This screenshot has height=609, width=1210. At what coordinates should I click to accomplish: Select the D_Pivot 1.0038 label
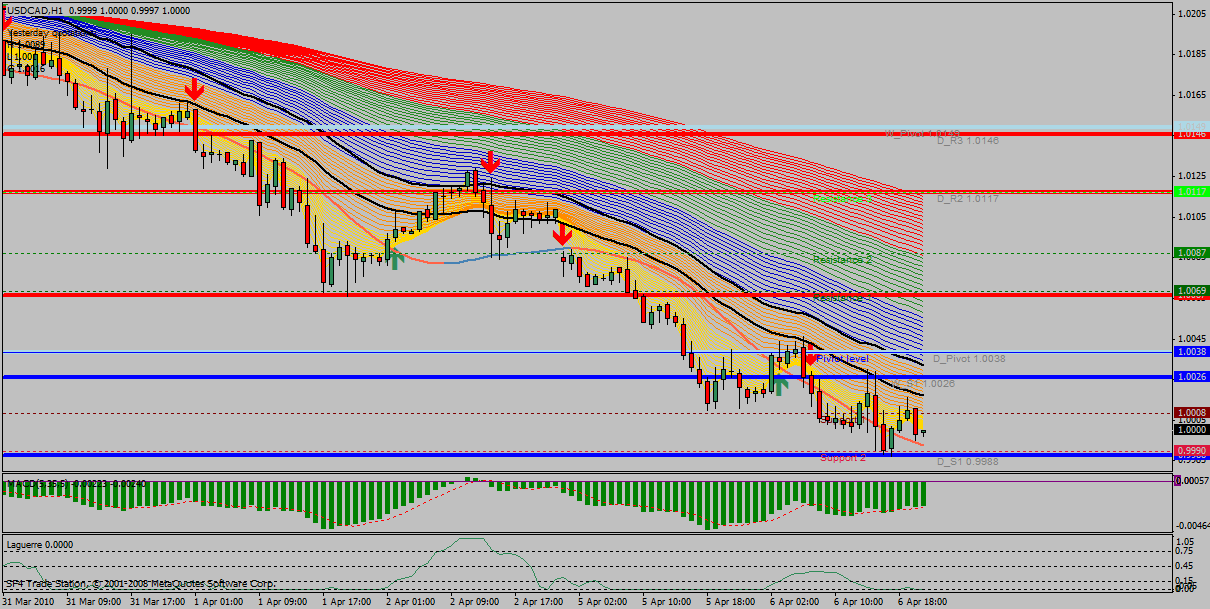[x=968, y=358]
